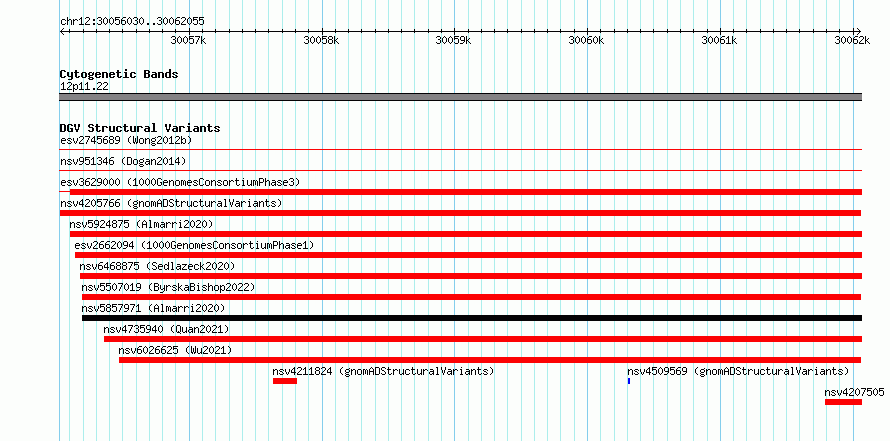This screenshot has width=890, height=441.
Task: Click the 12p11.22 band label
Action: coord(85,87)
